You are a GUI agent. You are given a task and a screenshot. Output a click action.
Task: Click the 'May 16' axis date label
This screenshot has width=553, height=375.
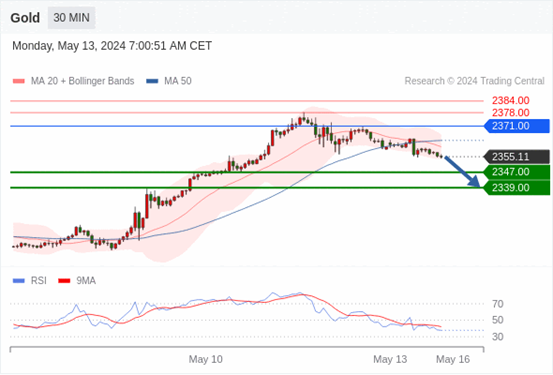[453, 359]
